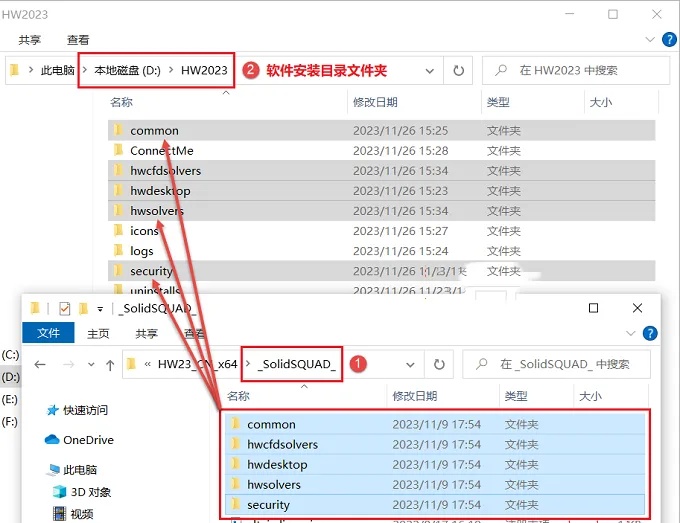Open OneDrive in the navigation pane

(x=79, y=440)
